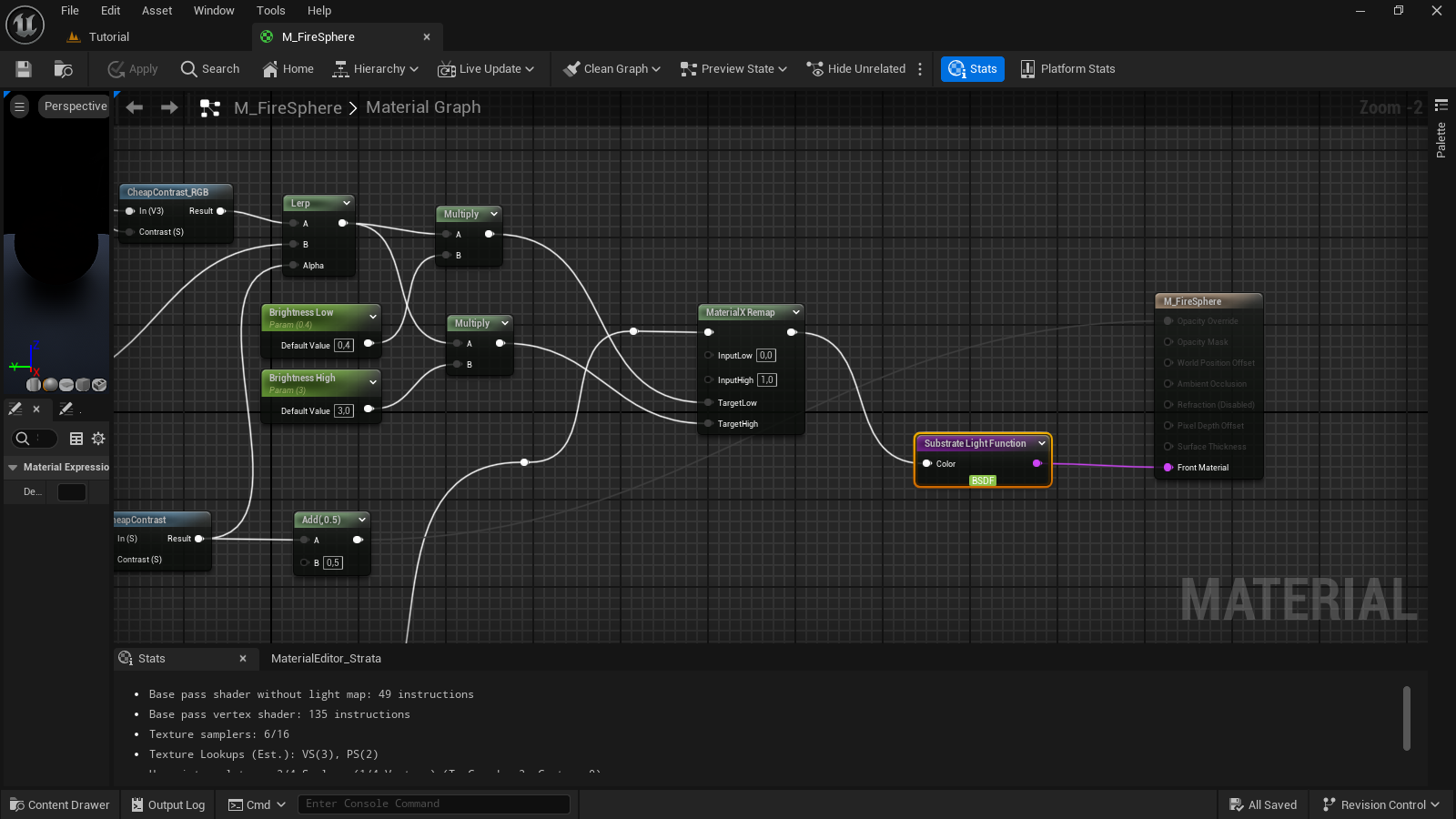This screenshot has height=819, width=1456.
Task: Click the Browse to asset icon
Action: tap(63, 69)
